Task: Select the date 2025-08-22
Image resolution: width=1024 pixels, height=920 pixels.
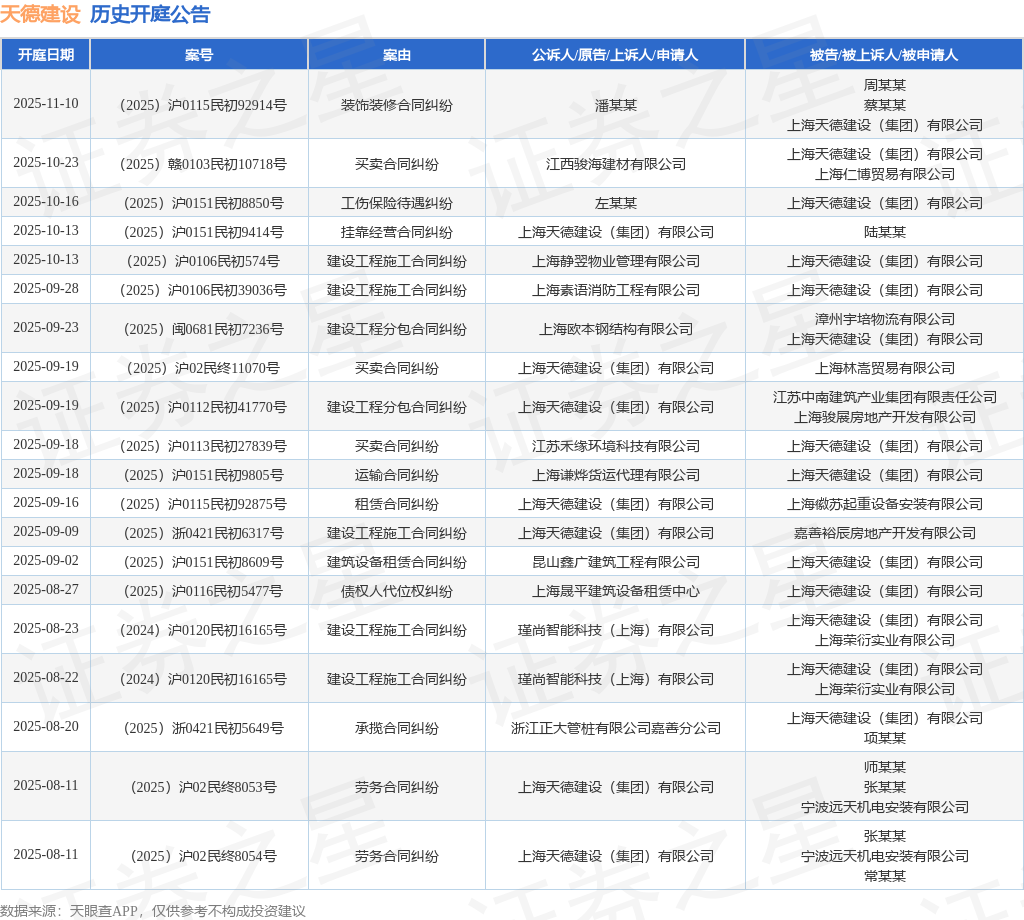Action: click(x=46, y=678)
